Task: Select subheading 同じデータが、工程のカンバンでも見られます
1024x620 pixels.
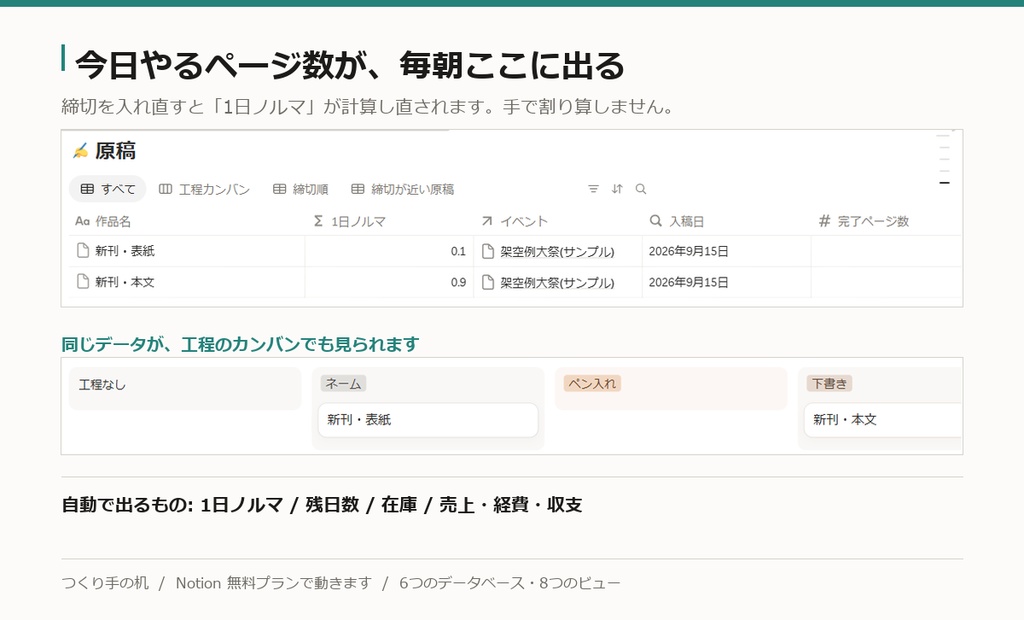Action: pyautogui.click(x=240, y=344)
